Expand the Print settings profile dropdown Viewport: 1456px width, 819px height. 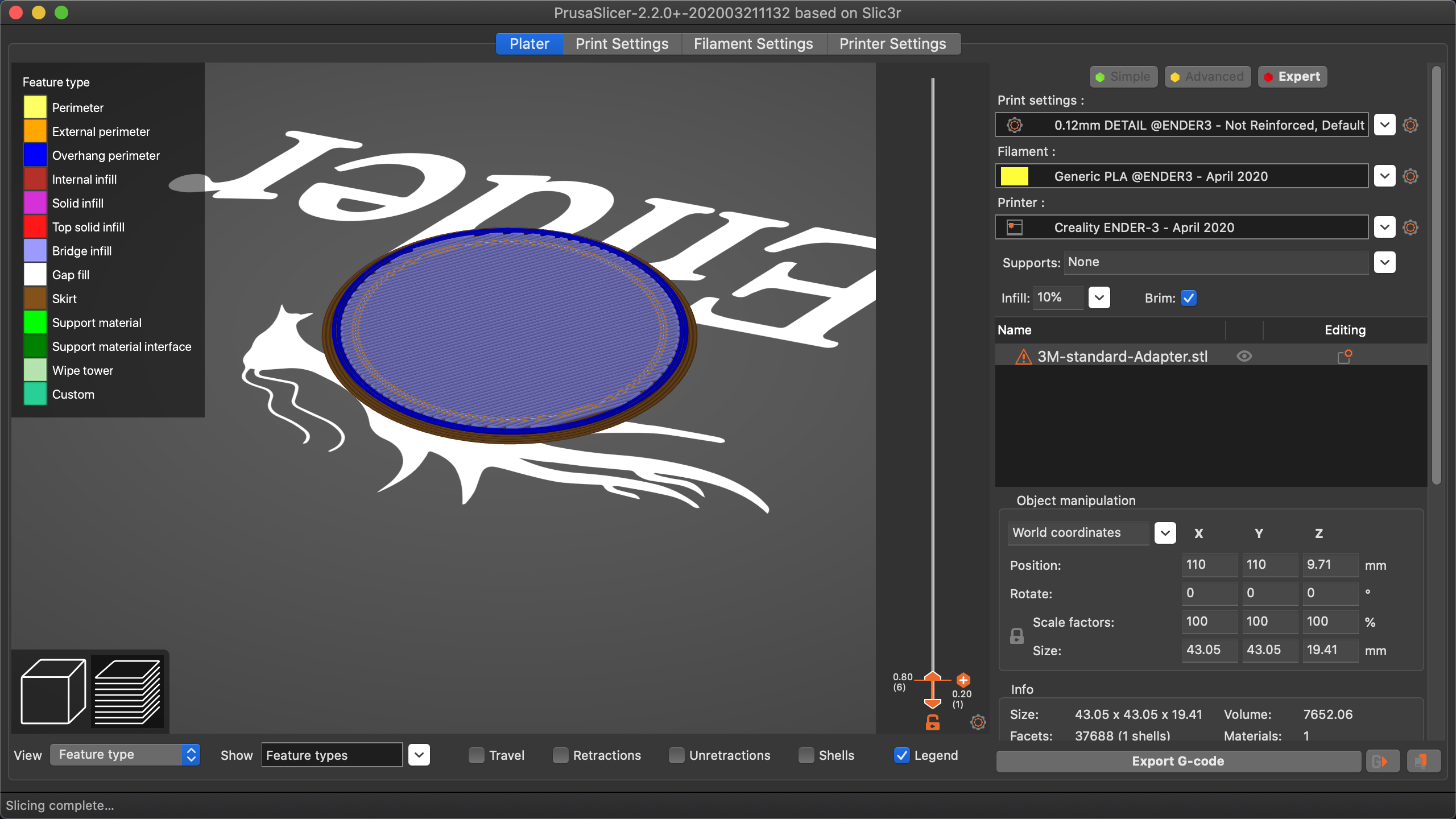click(x=1384, y=124)
